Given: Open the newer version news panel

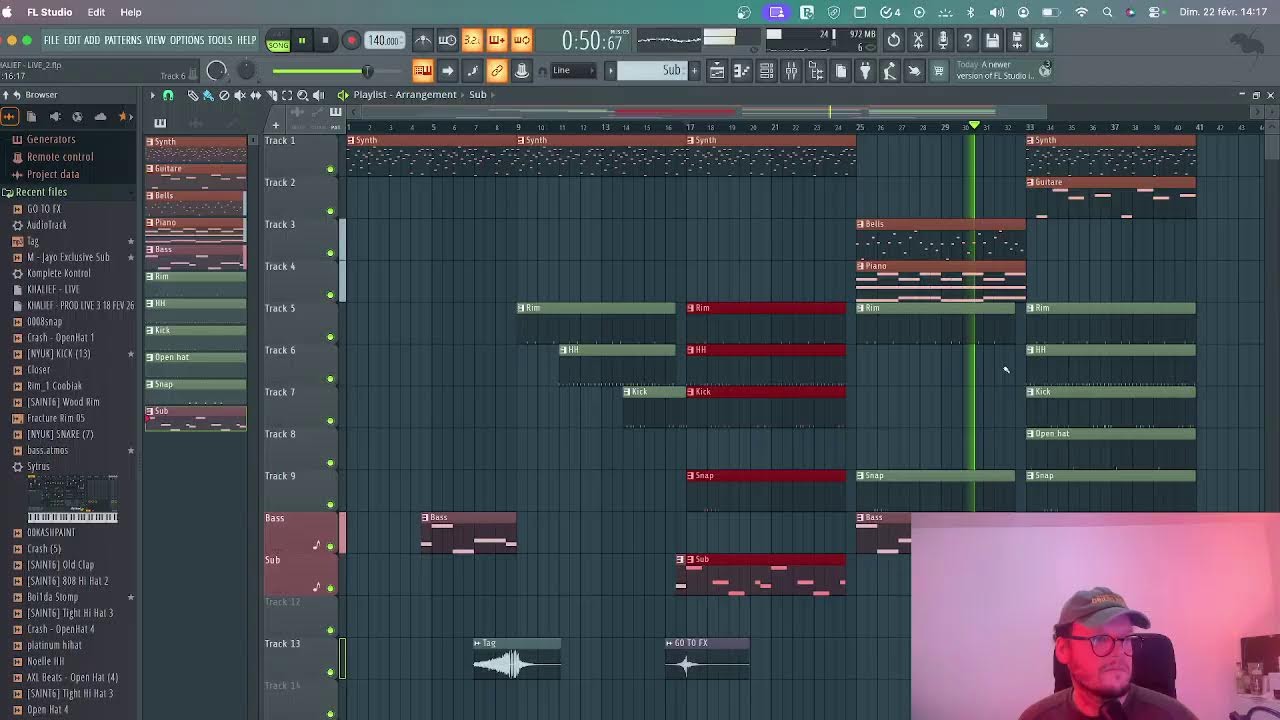Looking at the screenshot, I should (1003, 70).
